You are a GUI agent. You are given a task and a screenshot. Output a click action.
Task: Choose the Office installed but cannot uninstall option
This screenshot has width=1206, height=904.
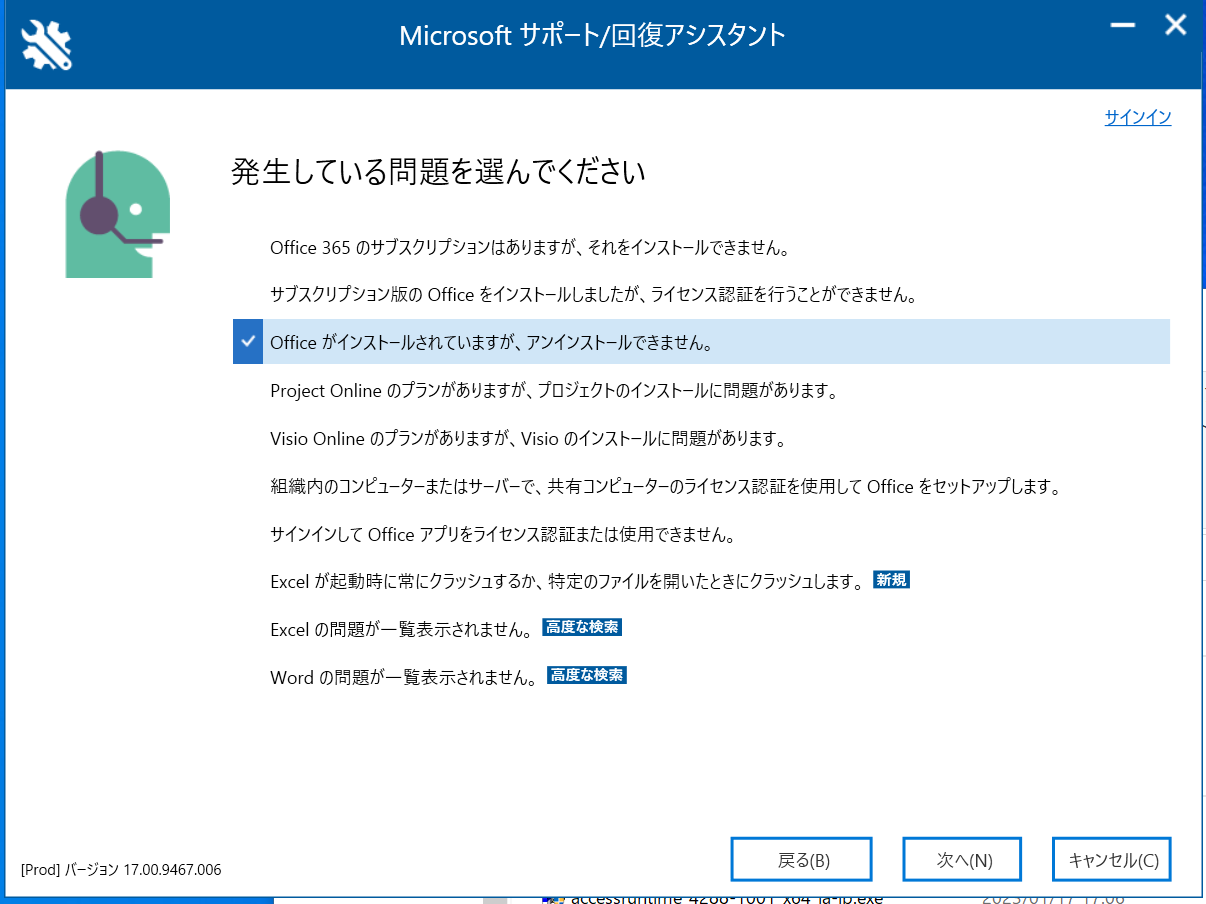[491, 342]
